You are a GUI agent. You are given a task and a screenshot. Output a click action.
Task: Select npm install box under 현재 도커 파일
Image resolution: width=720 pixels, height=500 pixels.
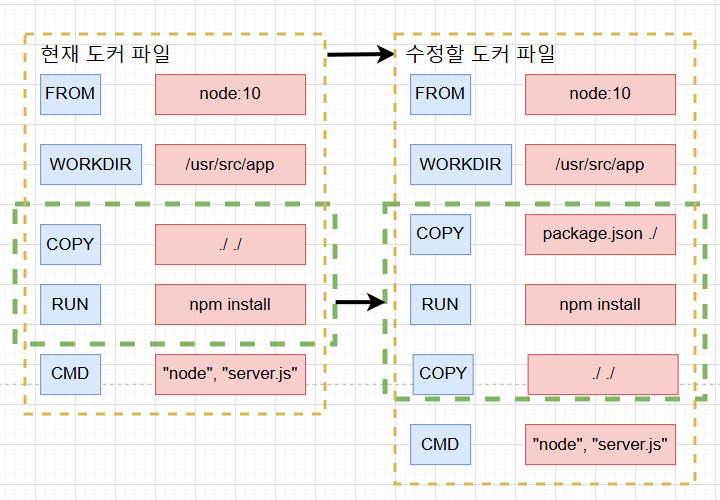[230, 304]
